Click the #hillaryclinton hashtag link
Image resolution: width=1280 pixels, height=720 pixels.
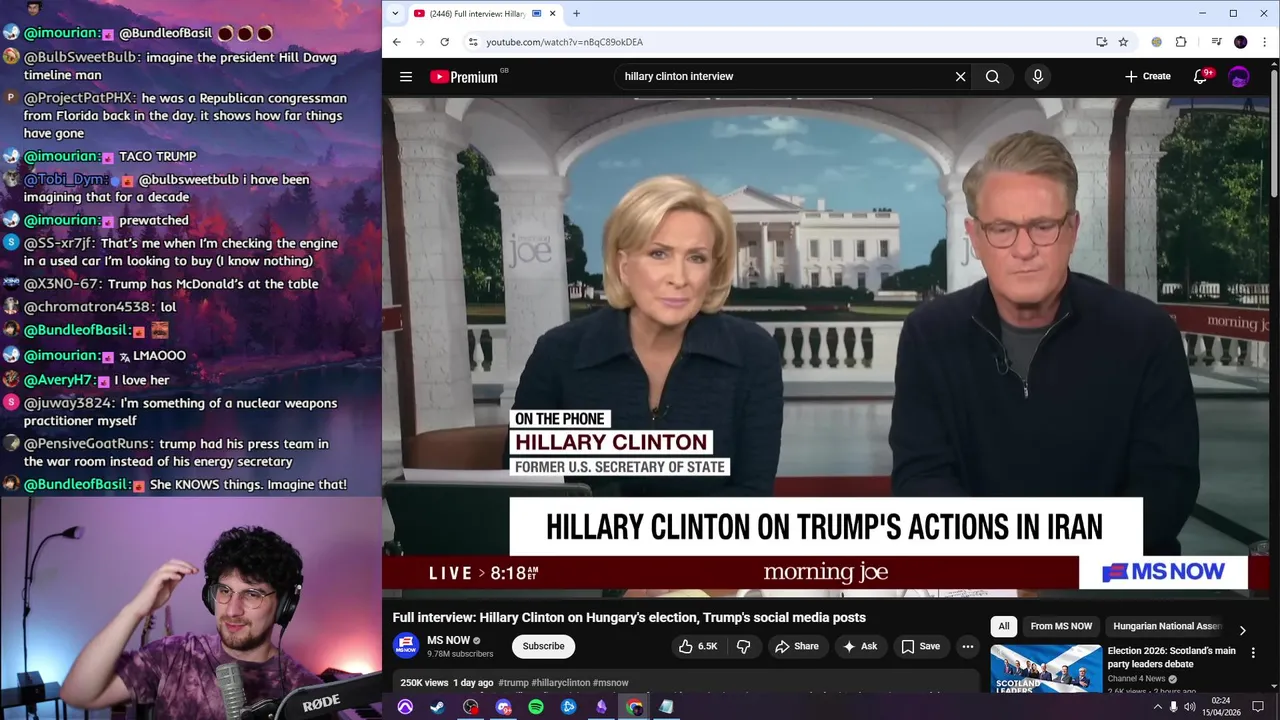coord(561,683)
